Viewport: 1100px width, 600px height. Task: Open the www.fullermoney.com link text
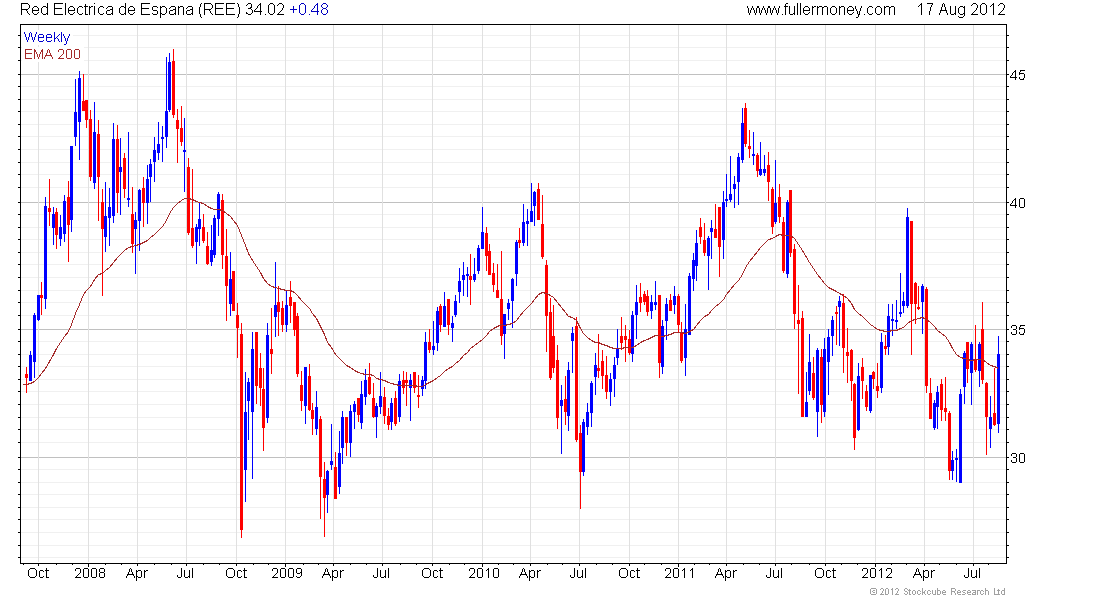[x=821, y=10]
